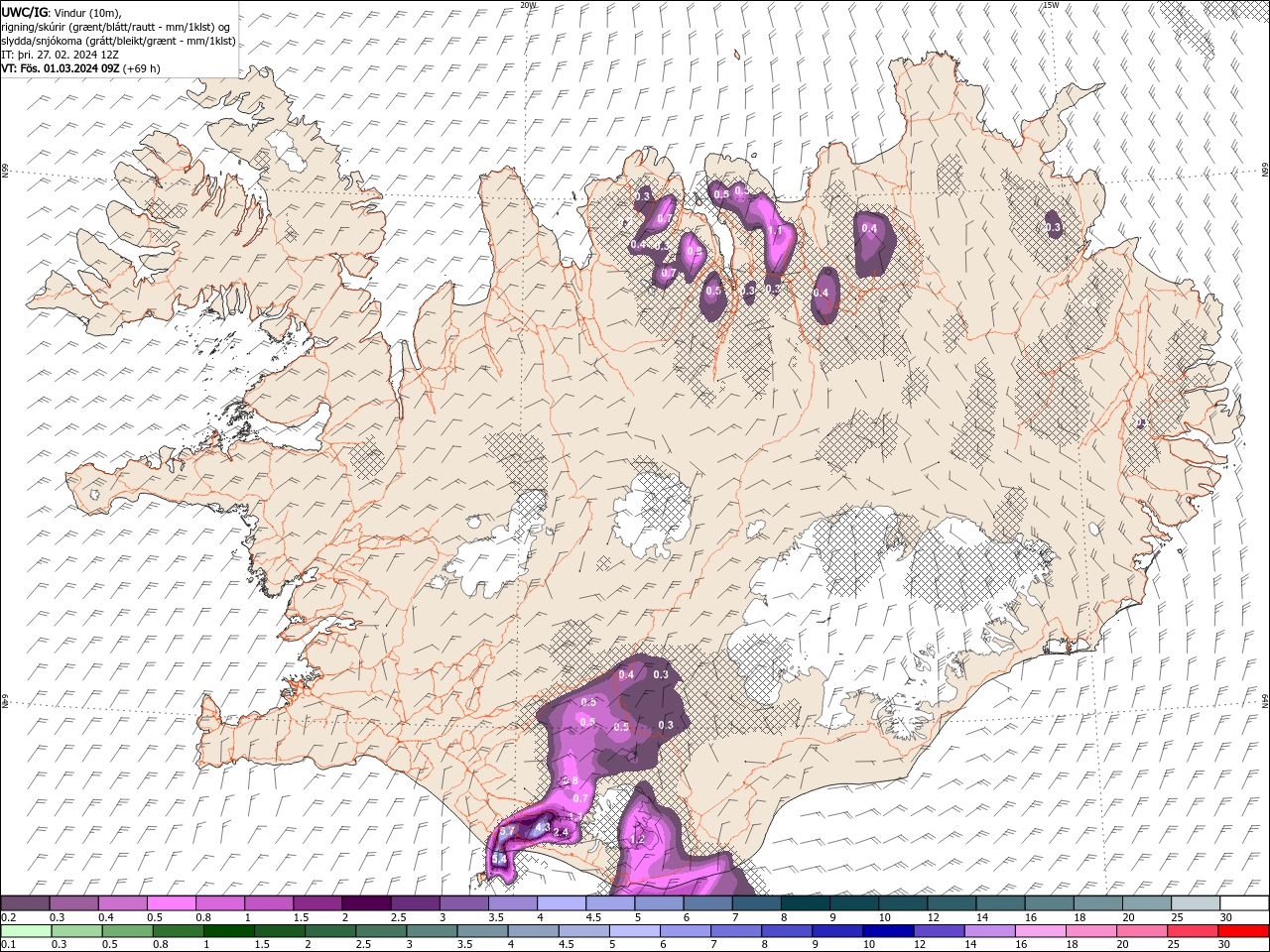Select the dusky purple 0.2 legend swatch

click(x=26, y=903)
